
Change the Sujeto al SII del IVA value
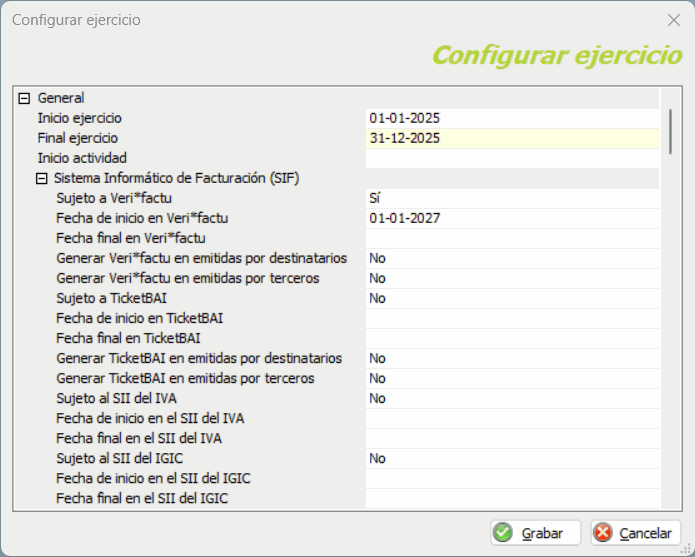click(512, 398)
